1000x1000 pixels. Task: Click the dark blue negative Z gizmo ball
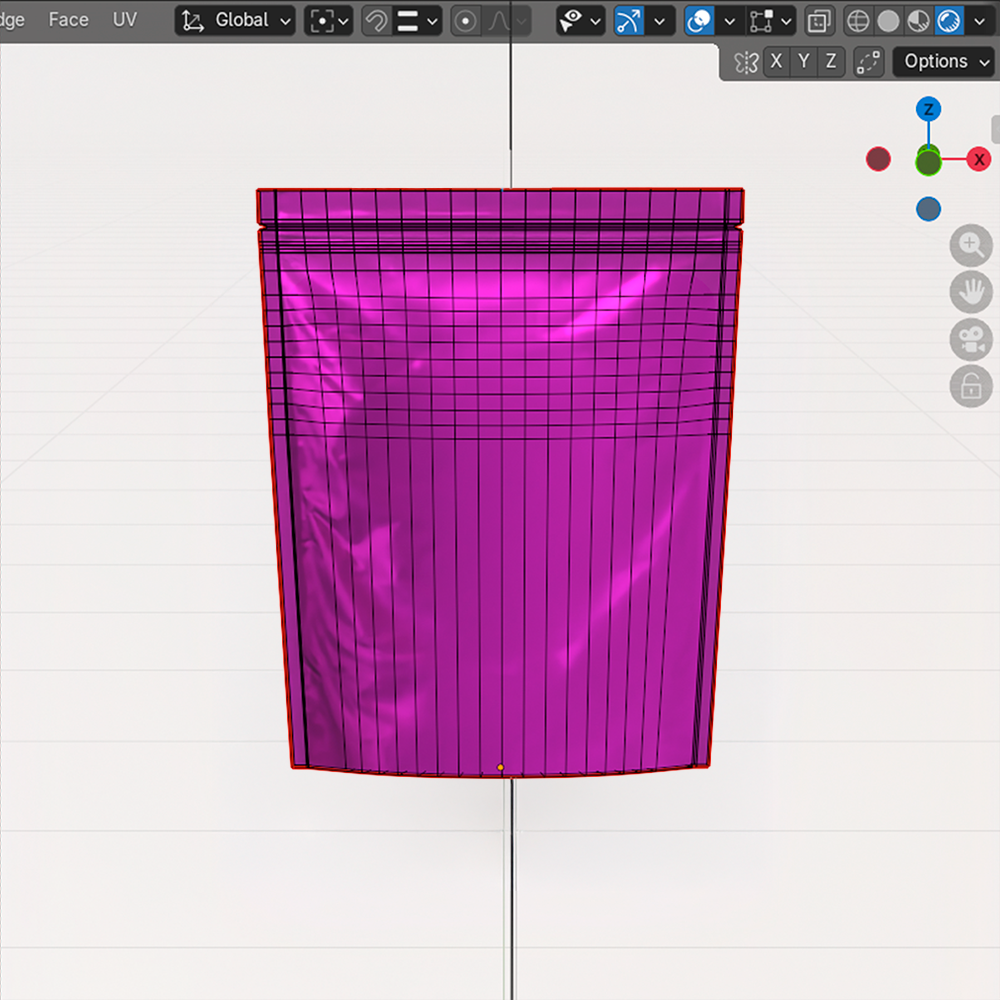pyautogui.click(x=929, y=209)
